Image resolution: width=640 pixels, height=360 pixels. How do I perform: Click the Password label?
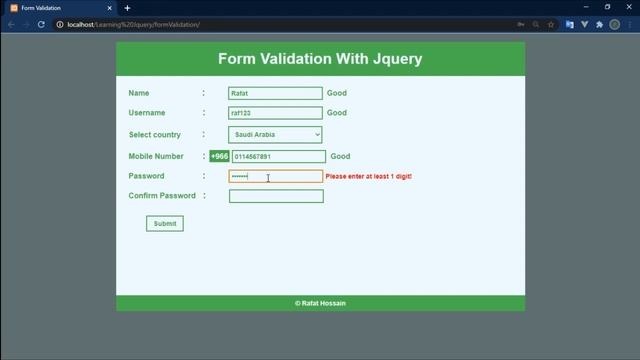coord(146,176)
